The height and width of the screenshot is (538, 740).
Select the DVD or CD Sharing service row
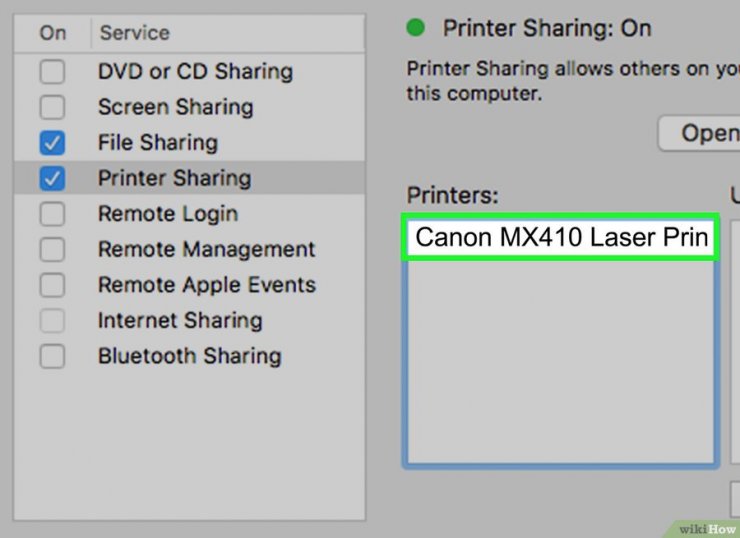coord(195,72)
